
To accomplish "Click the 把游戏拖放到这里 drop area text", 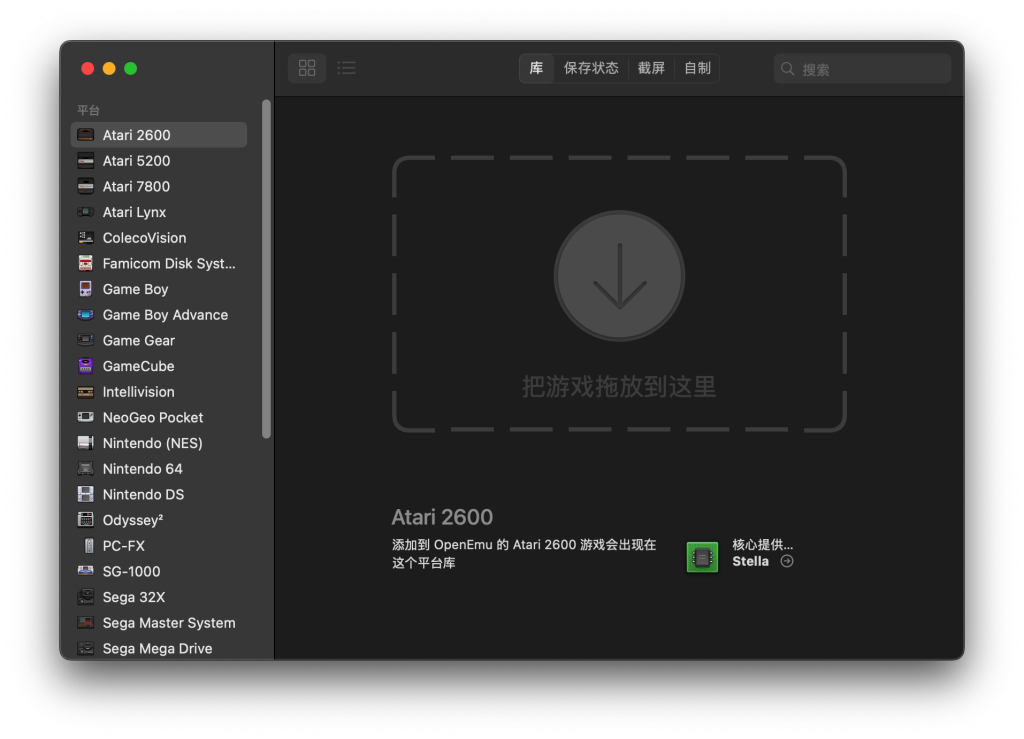I will [x=619, y=386].
